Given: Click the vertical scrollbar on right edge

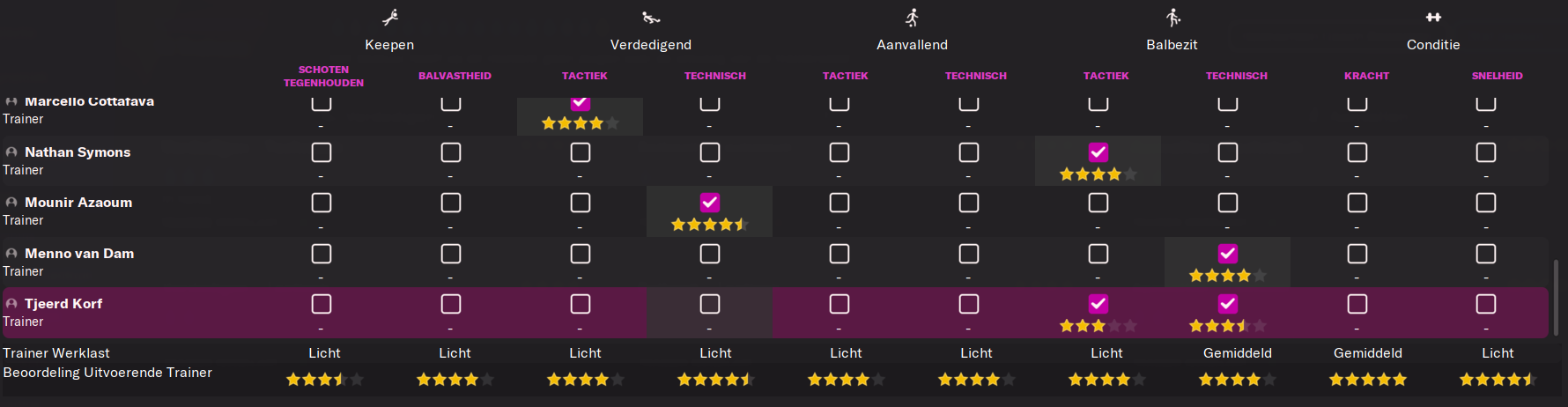Looking at the screenshot, I should point(1556,296).
